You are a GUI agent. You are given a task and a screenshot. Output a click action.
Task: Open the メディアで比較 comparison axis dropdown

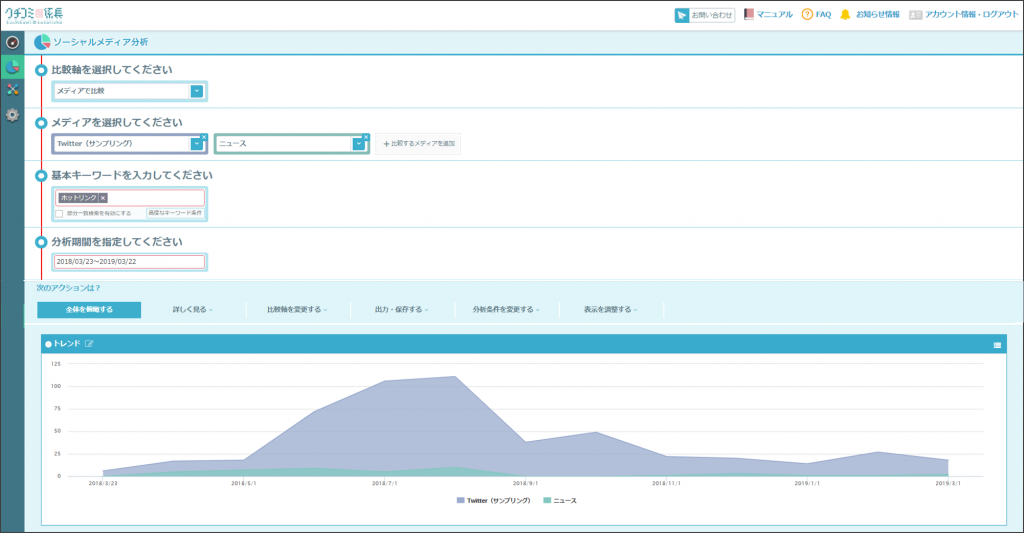197,91
